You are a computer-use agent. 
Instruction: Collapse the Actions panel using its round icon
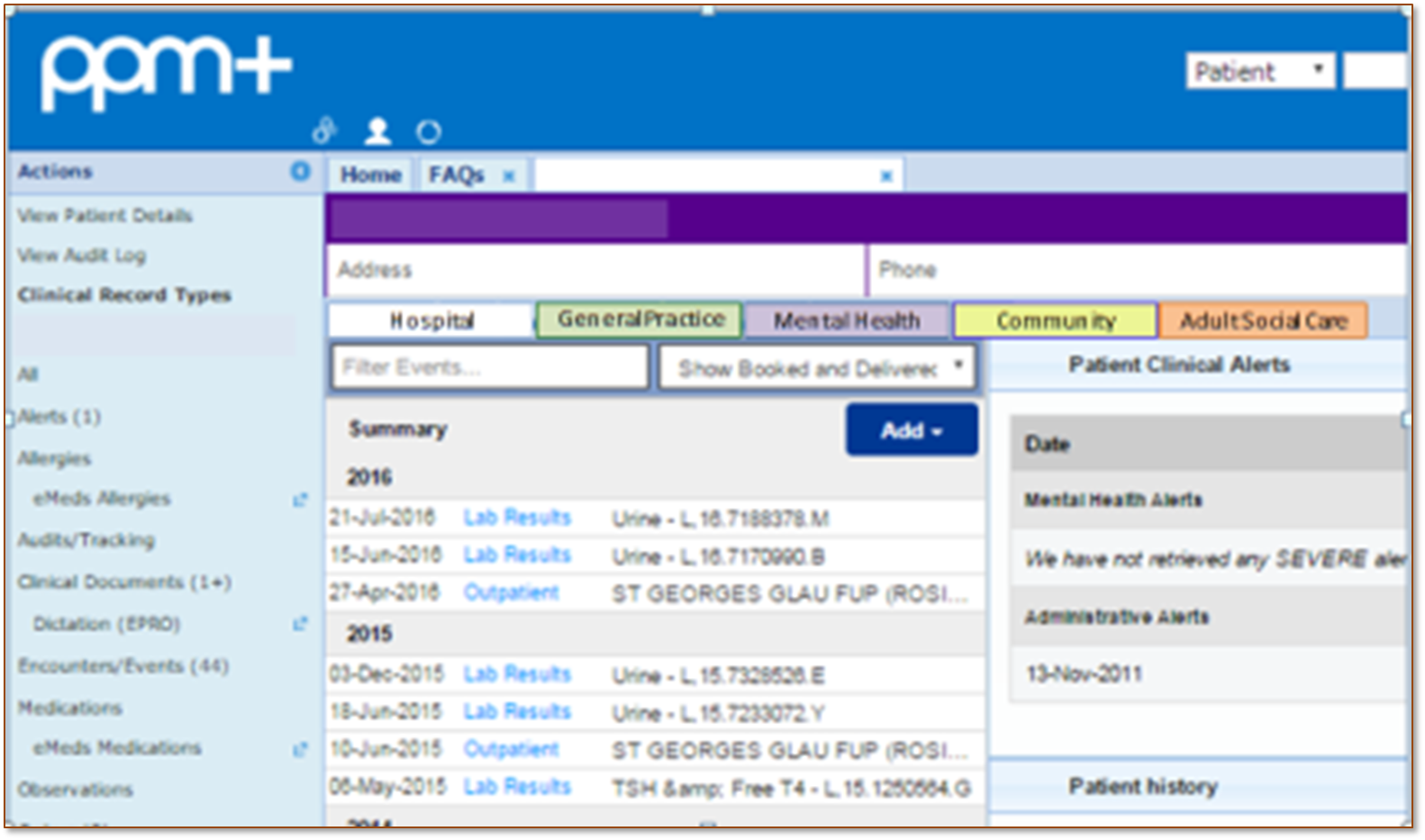[300, 171]
